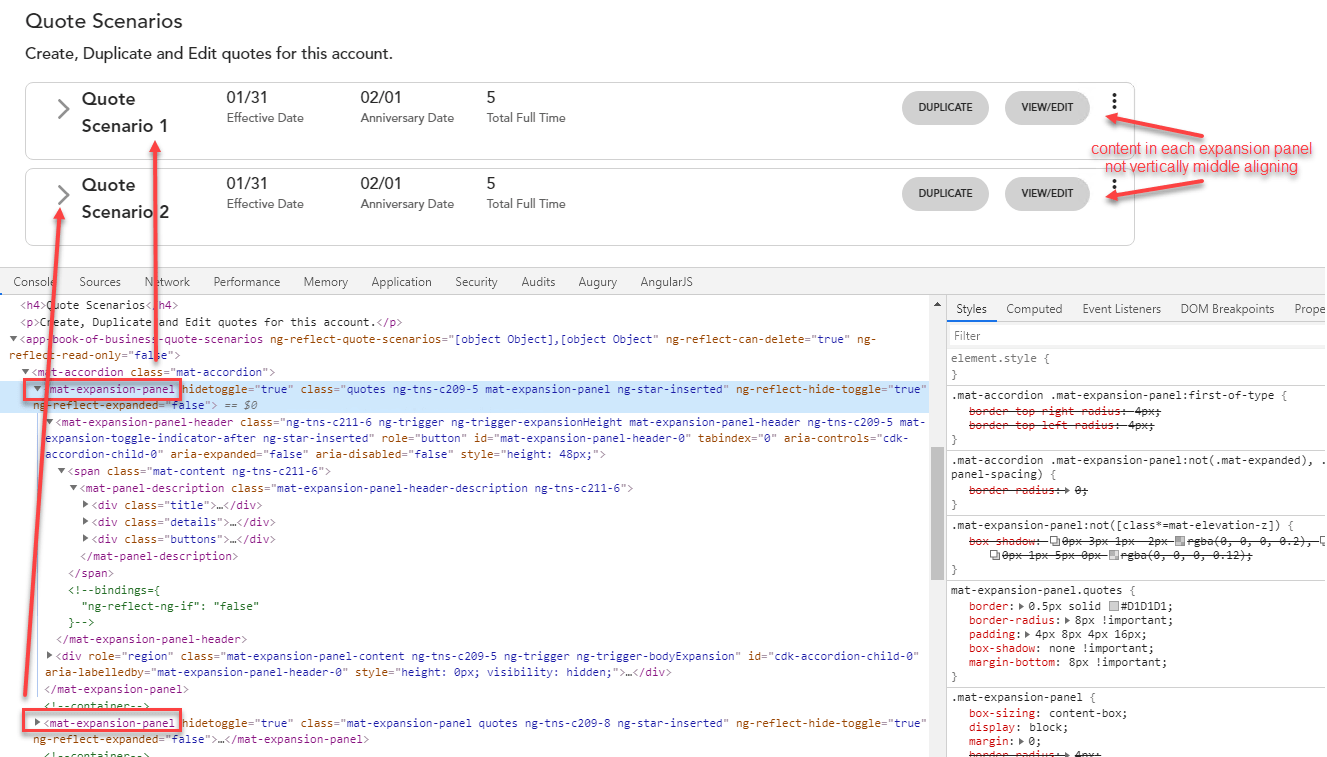Open Quote Scenario 2 three-dot actions menu
This screenshot has height=757, width=1327.
[x=1114, y=186]
